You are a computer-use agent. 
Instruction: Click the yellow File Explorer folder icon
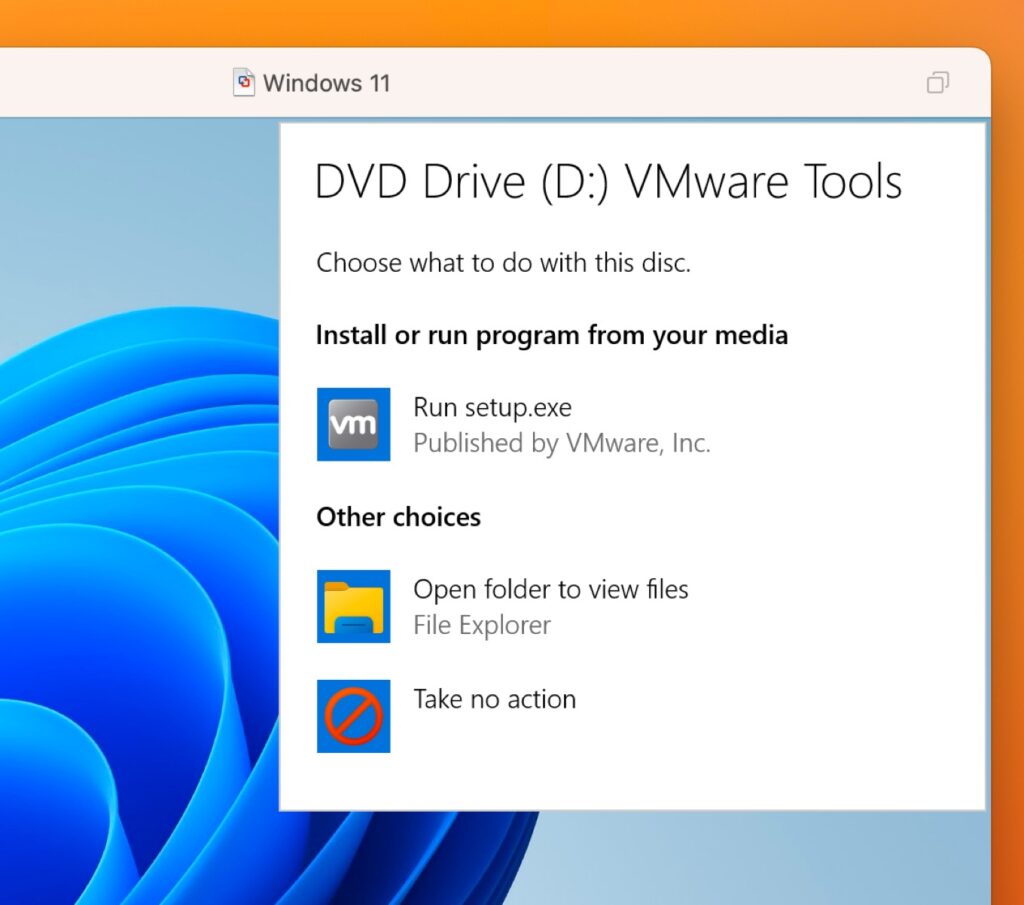(353, 606)
